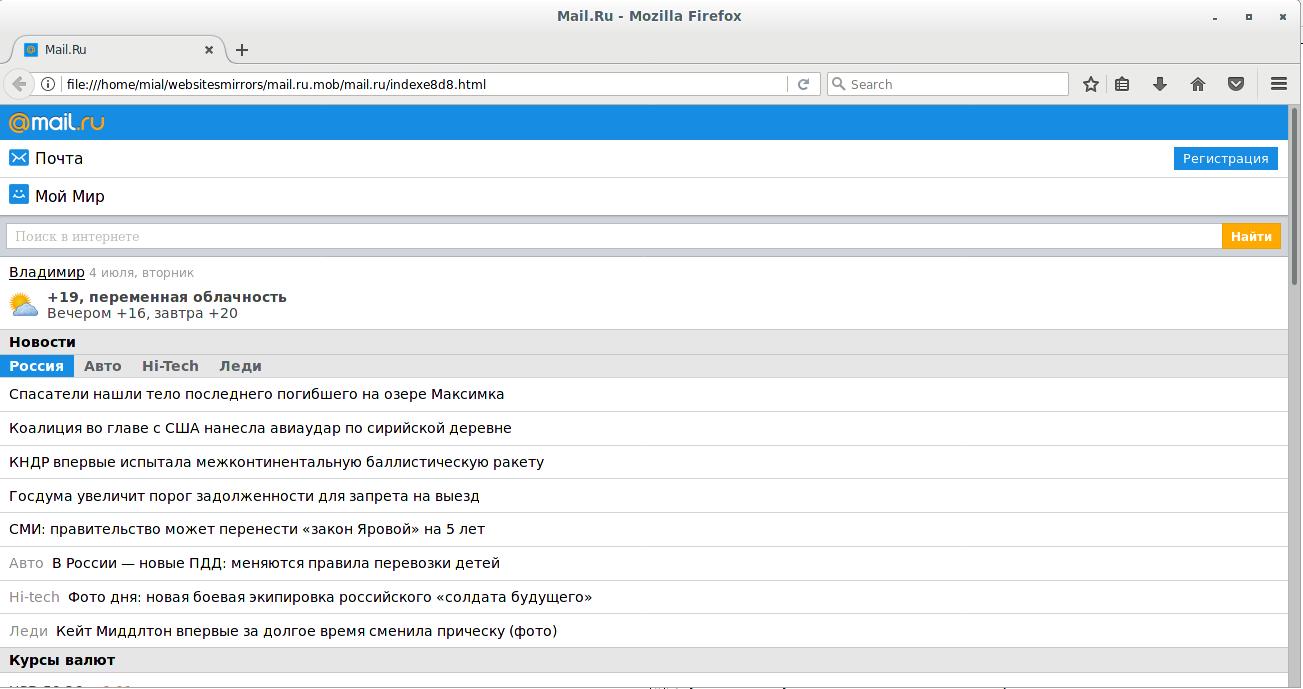Image resolution: width=1303 pixels, height=689 pixels.
Task: Open Firefox hamburger menu
Action: 1278,84
